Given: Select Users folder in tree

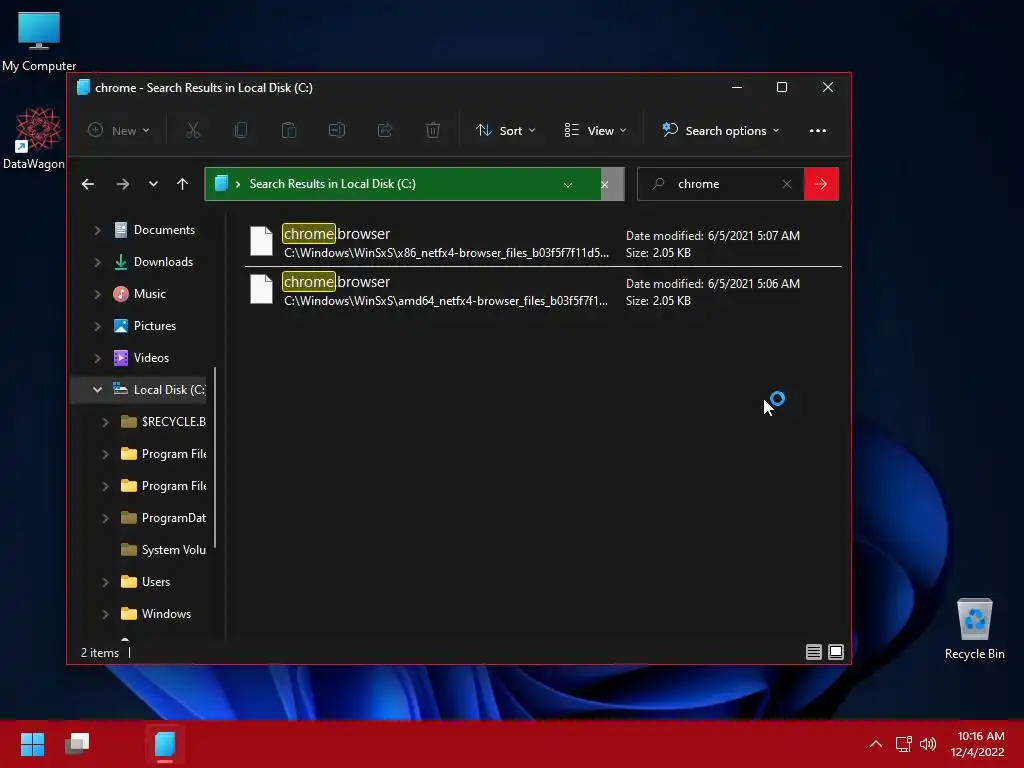Looking at the screenshot, I should tap(146, 582).
